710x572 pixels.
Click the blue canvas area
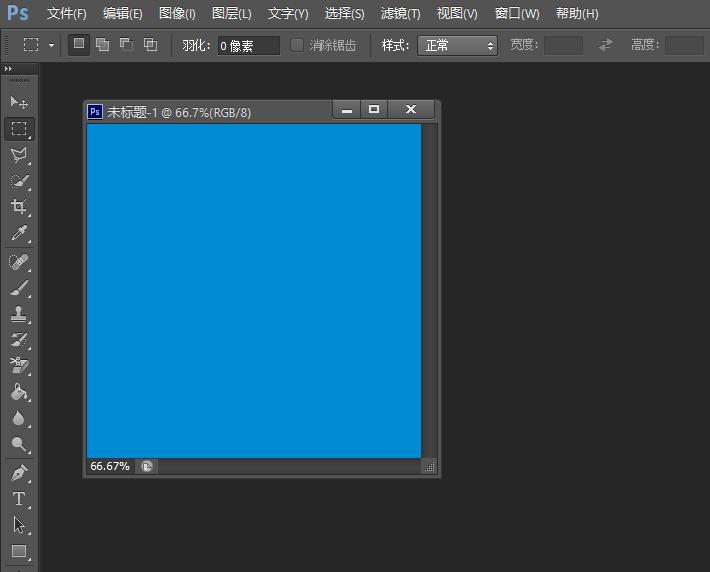click(254, 291)
